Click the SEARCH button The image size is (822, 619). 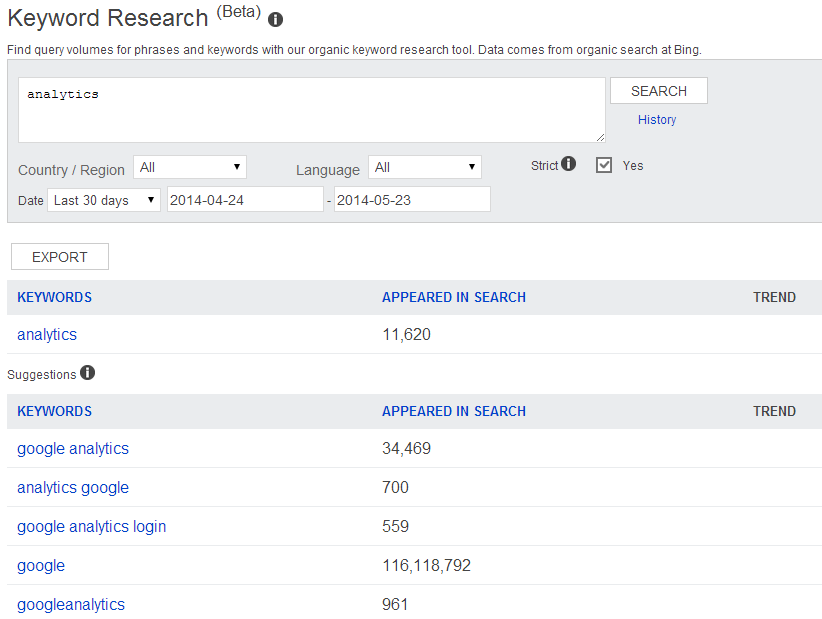[658, 91]
